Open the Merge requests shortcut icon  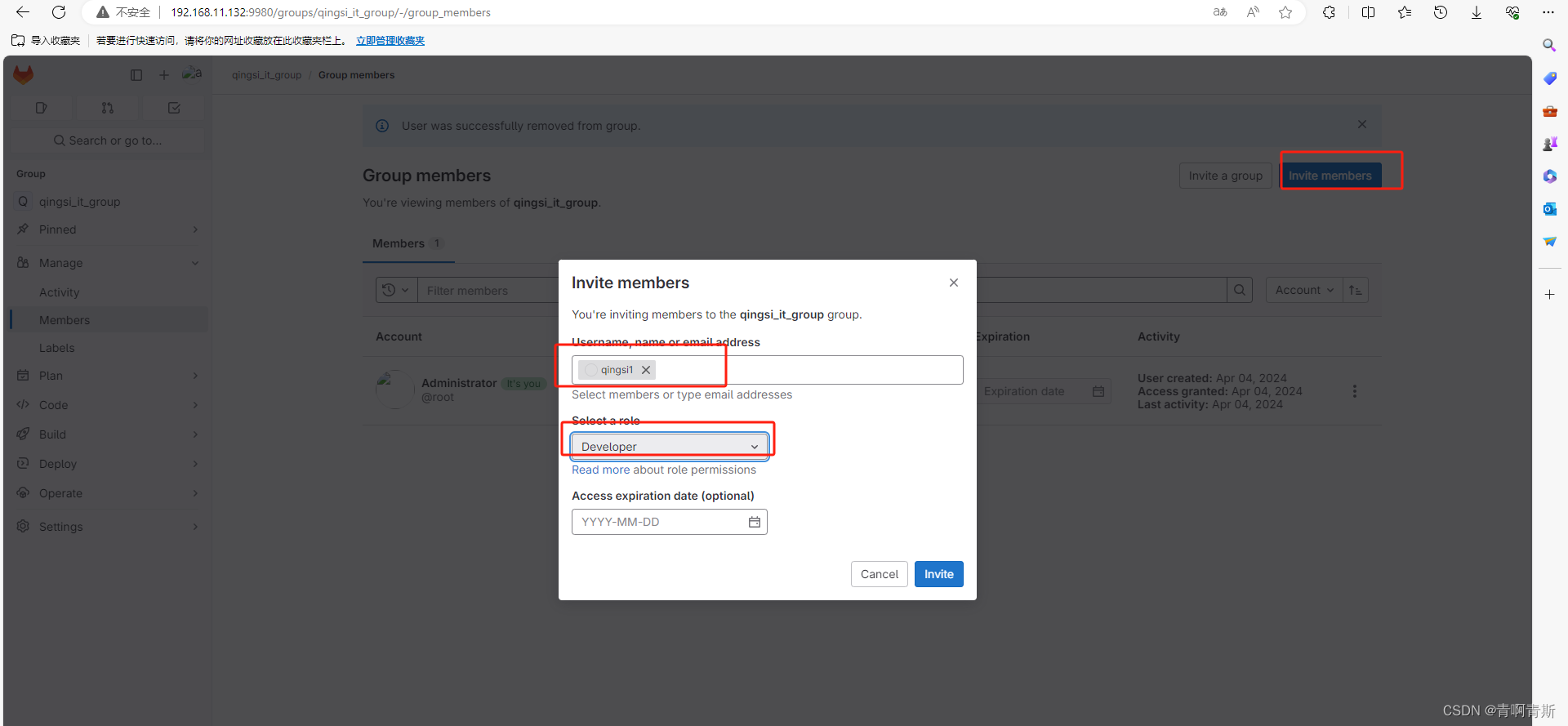pyautogui.click(x=108, y=108)
